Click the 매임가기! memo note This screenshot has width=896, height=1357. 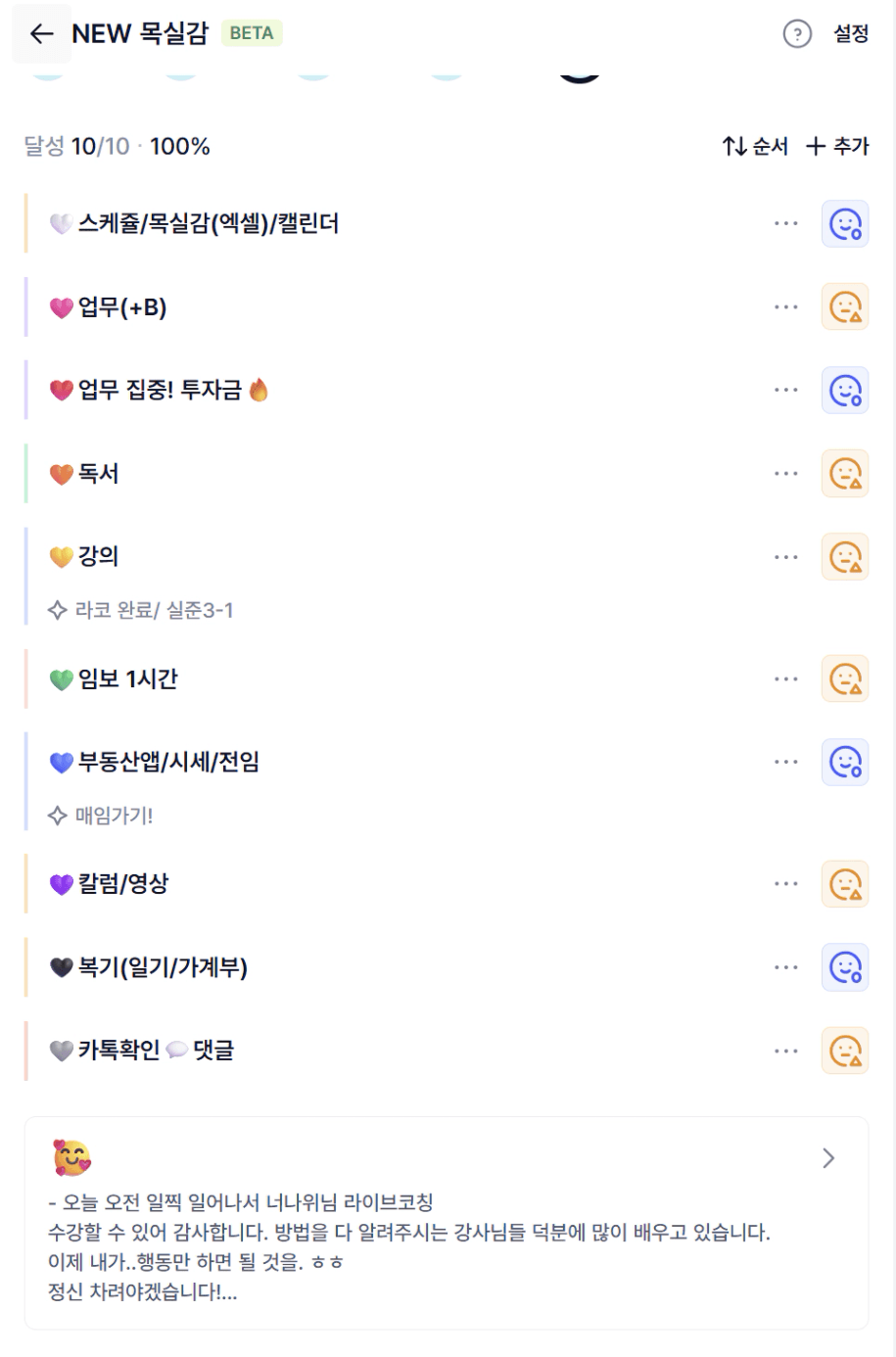click(114, 816)
